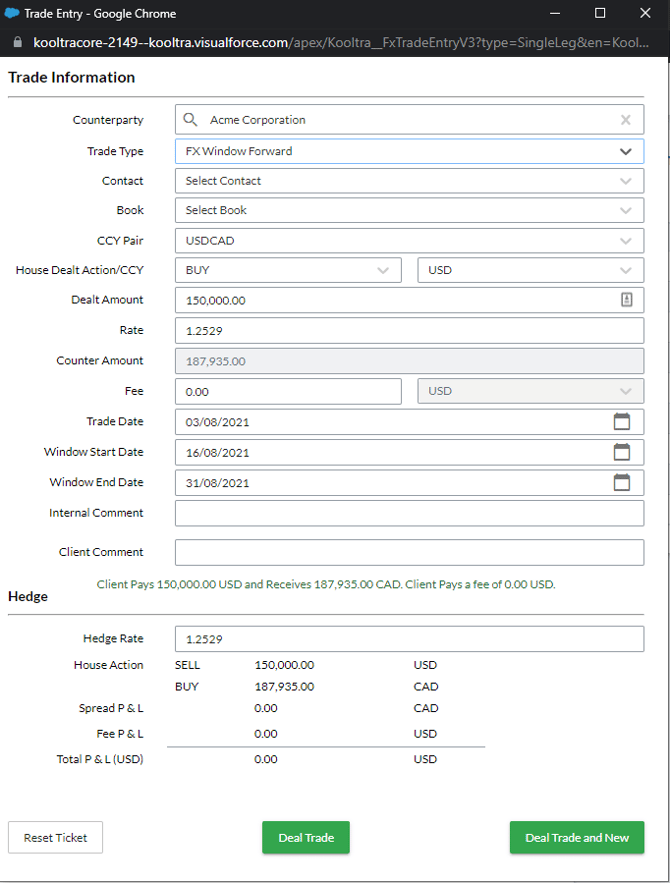The image size is (670, 883).
Task: Open the Window End Date calendar icon
Action: point(622,482)
